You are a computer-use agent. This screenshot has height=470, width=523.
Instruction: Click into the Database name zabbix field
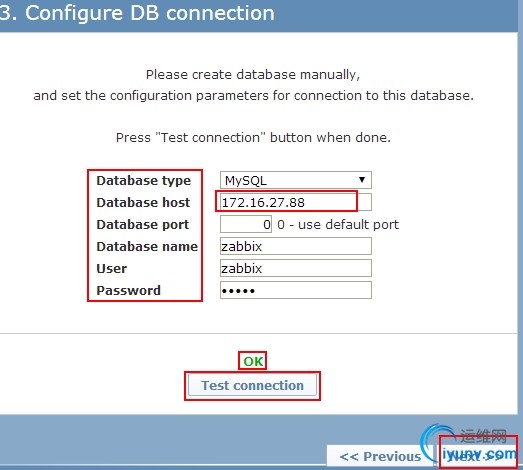coord(296,246)
